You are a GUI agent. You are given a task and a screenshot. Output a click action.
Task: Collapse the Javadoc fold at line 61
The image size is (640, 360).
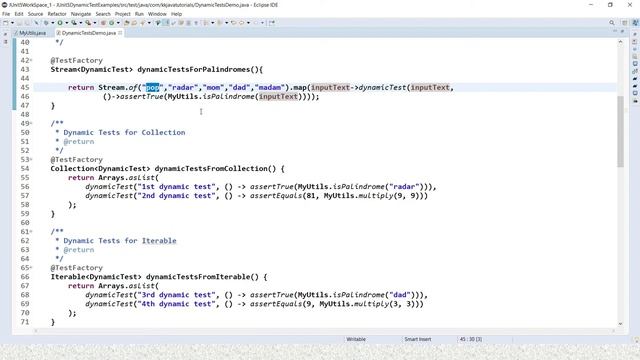(x=31, y=231)
